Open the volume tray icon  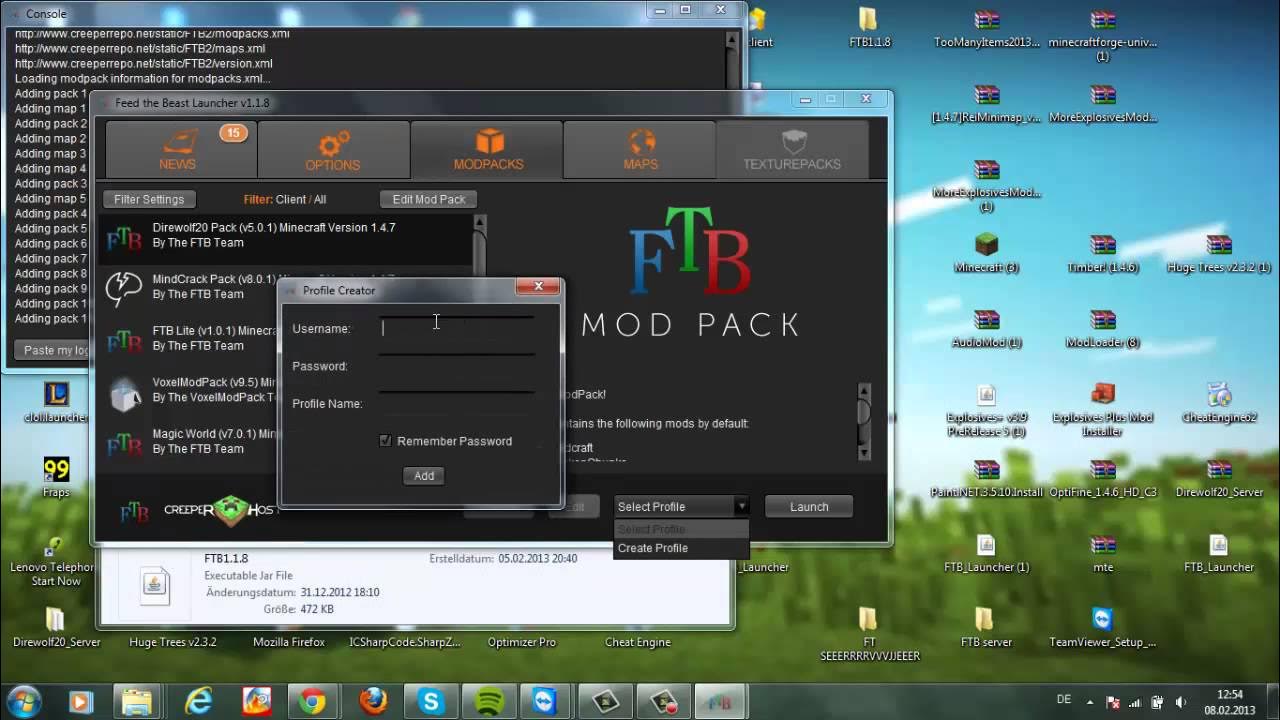pyautogui.click(x=1180, y=702)
